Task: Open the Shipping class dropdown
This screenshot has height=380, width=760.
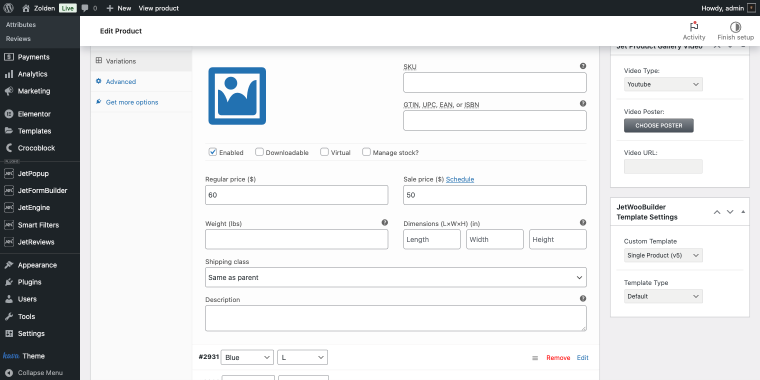Action: pos(396,277)
